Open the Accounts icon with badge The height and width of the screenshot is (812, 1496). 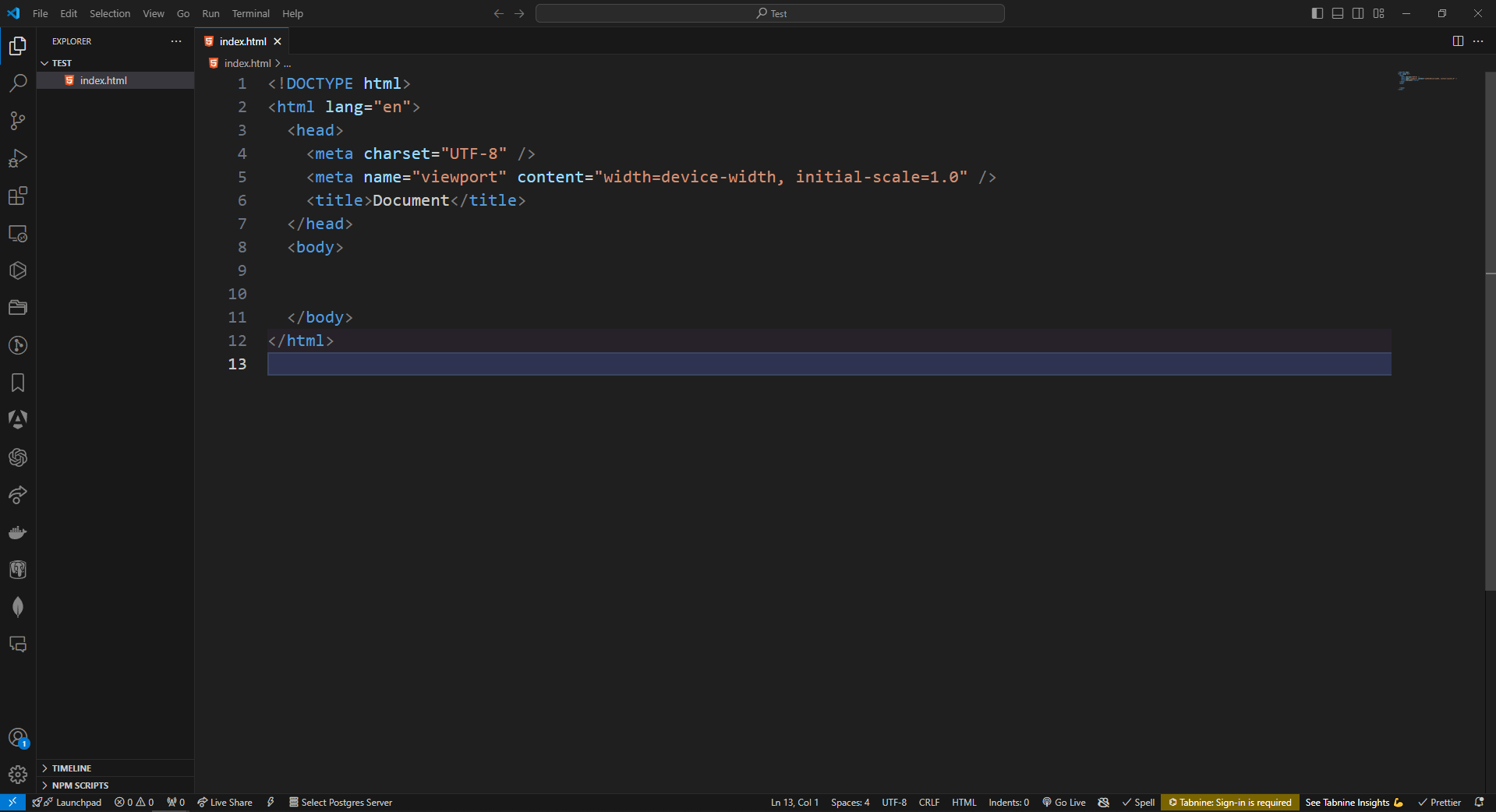click(18, 738)
